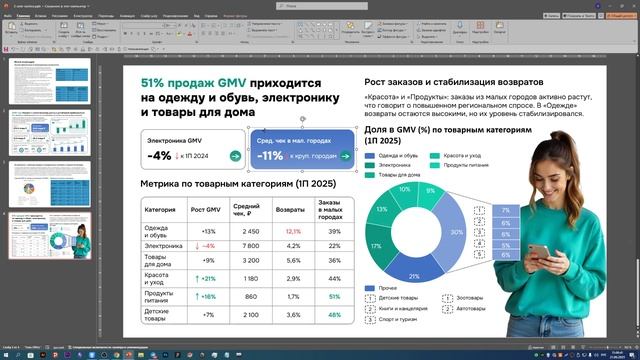Open Shape Outline (Контур фигуры) dropdown
This screenshot has height=360, width=640.
[392, 30]
